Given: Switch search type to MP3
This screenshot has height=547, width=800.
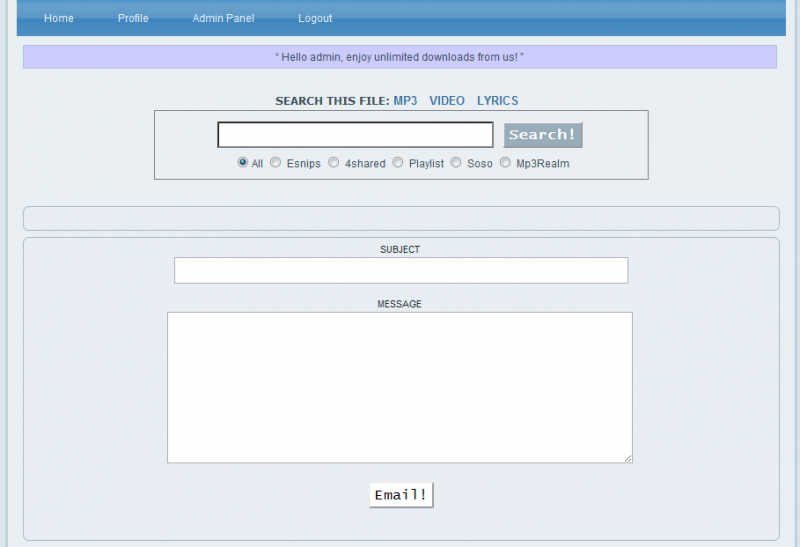Looking at the screenshot, I should click(405, 101).
